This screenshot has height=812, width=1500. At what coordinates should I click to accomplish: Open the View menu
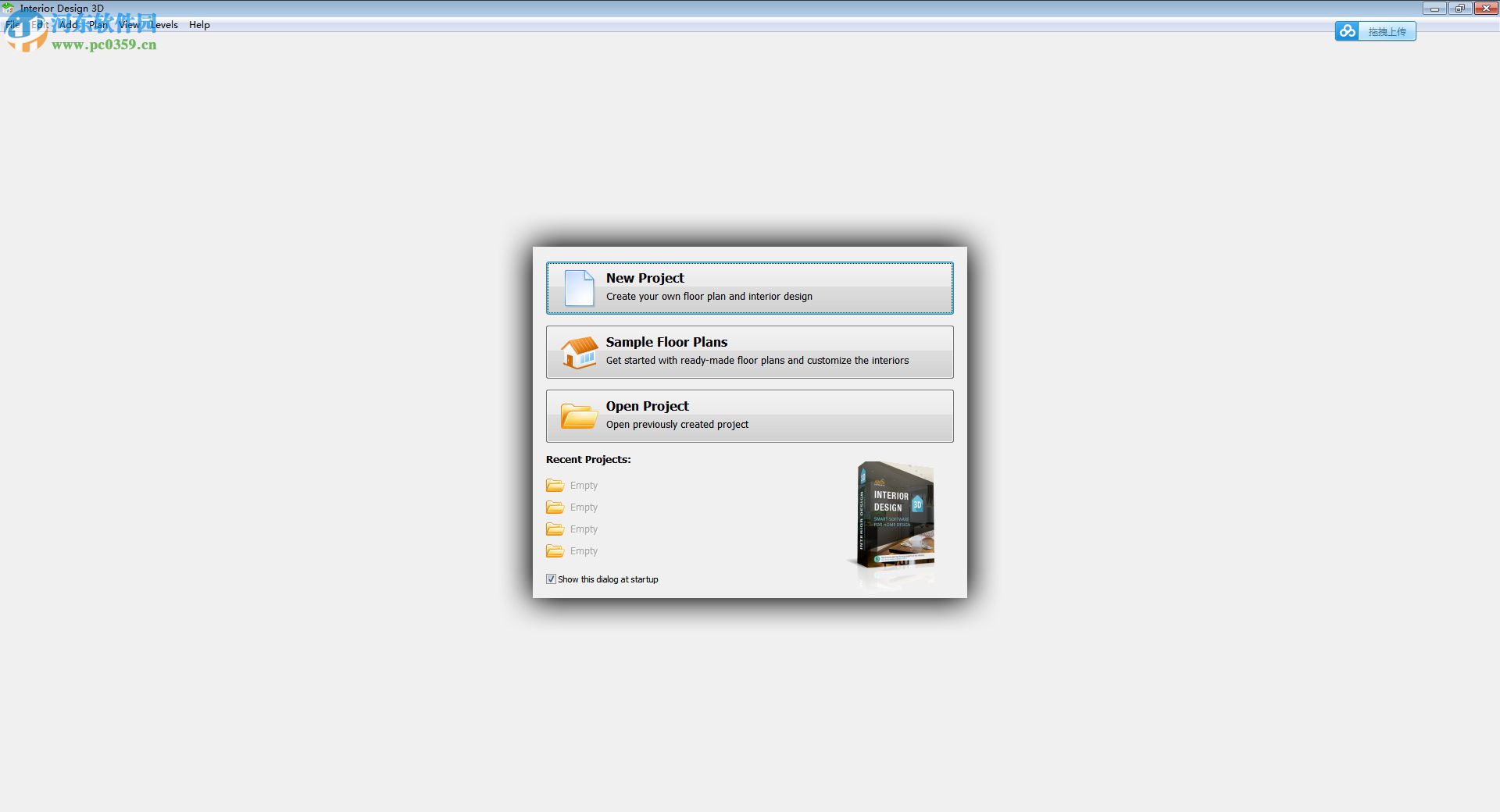[129, 25]
